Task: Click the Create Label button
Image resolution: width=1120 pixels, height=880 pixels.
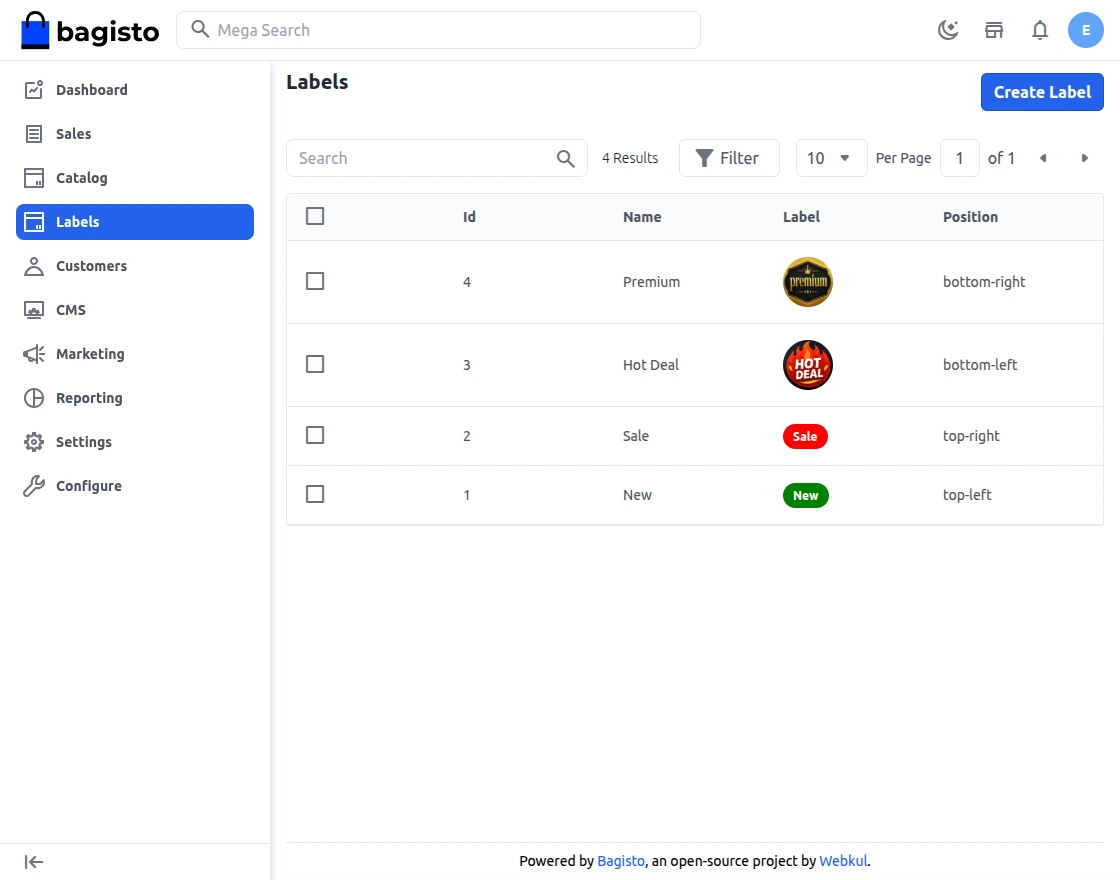Action: (1041, 92)
